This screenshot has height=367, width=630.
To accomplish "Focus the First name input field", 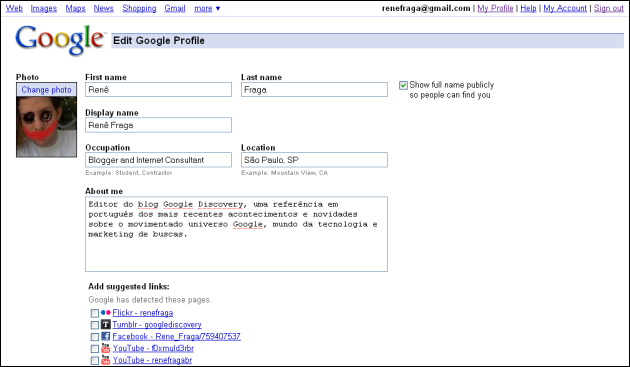I will 158,90.
